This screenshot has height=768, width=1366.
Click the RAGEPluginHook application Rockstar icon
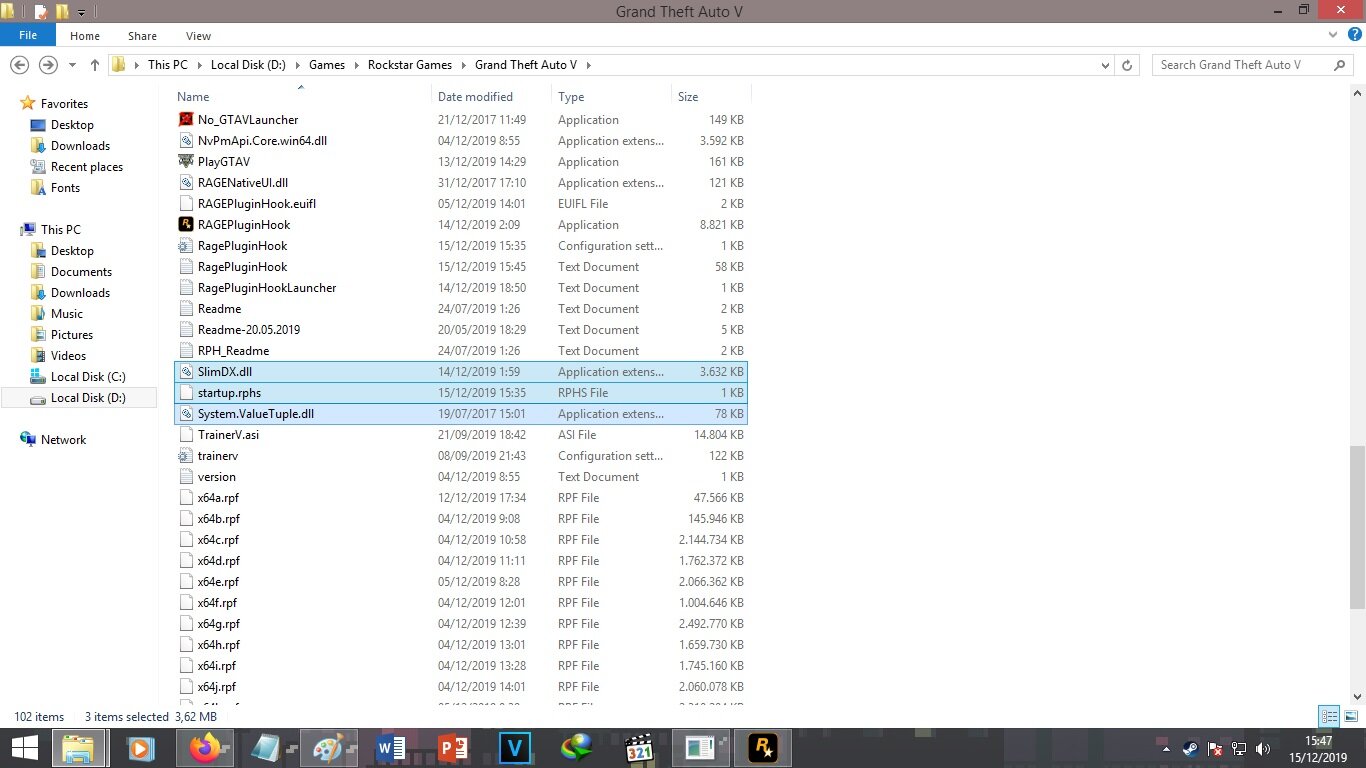pyautogui.click(x=185, y=225)
